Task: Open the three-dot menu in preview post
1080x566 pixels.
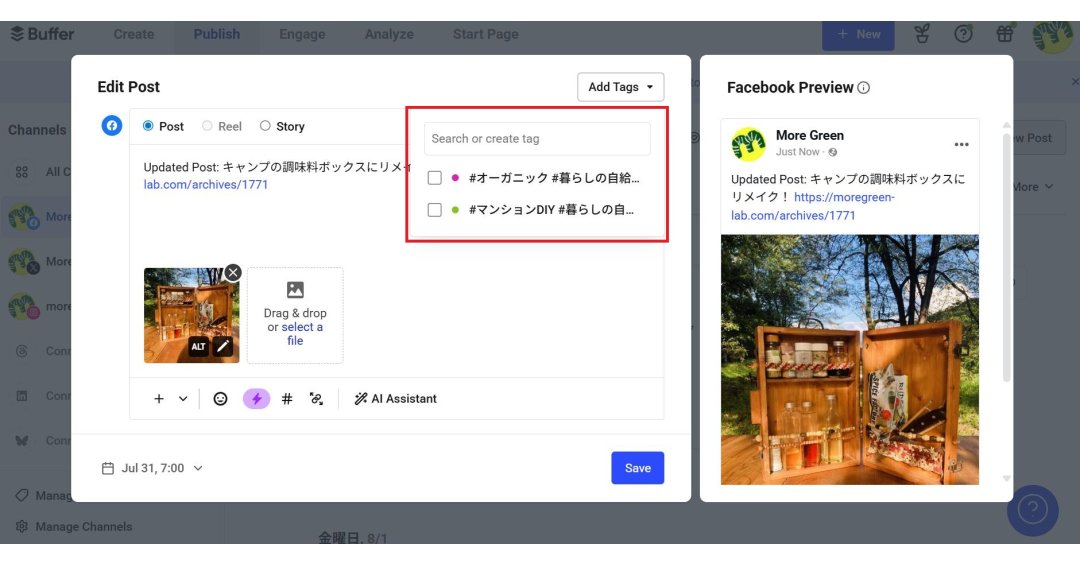Action: pyautogui.click(x=962, y=145)
